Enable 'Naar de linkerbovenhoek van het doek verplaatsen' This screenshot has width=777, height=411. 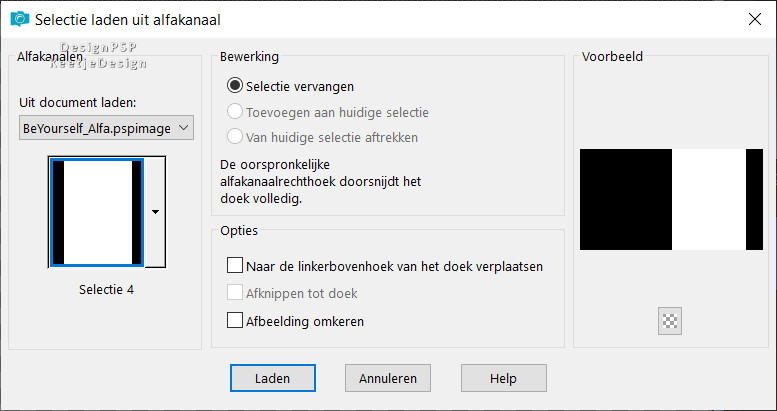point(236,267)
